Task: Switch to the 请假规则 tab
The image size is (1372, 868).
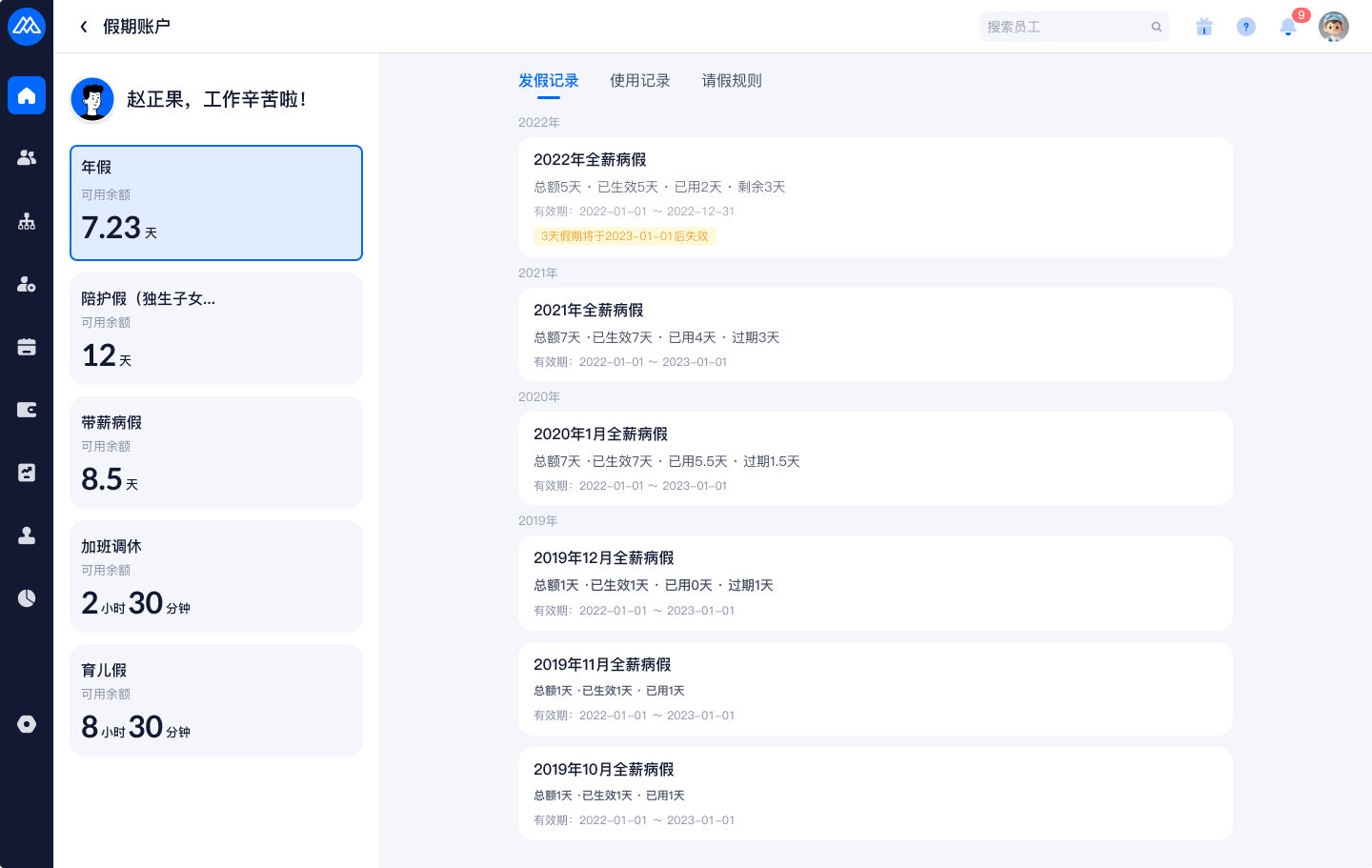Action: (x=732, y=81)
